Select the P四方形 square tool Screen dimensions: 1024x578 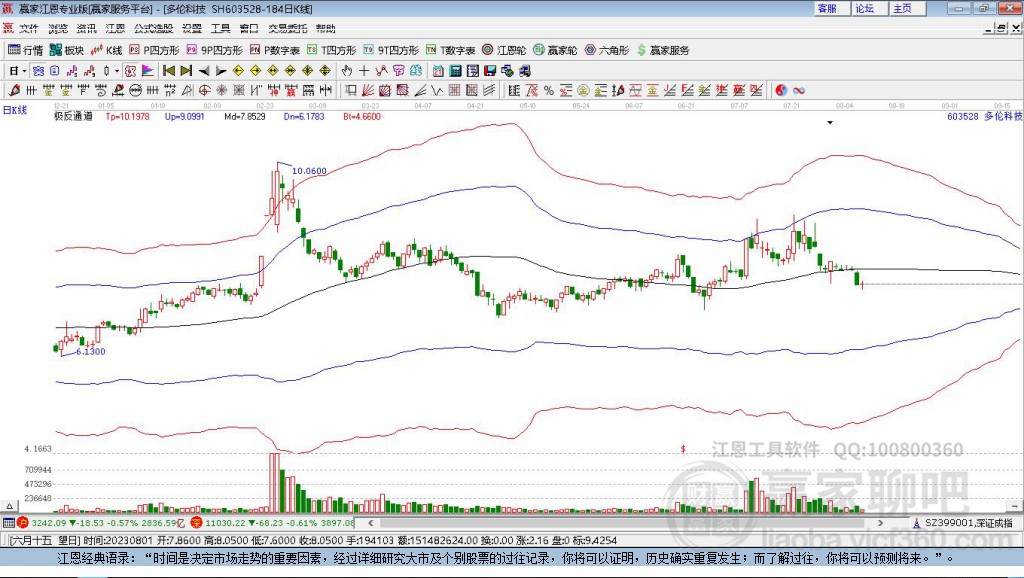154,50
